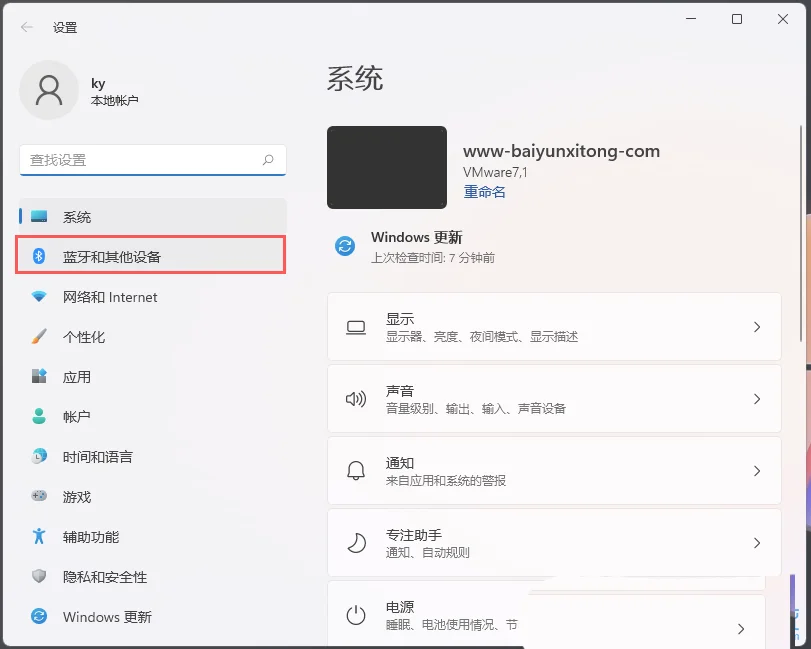Click the Windows 更新 status icon in main pane

pos(345,246)
